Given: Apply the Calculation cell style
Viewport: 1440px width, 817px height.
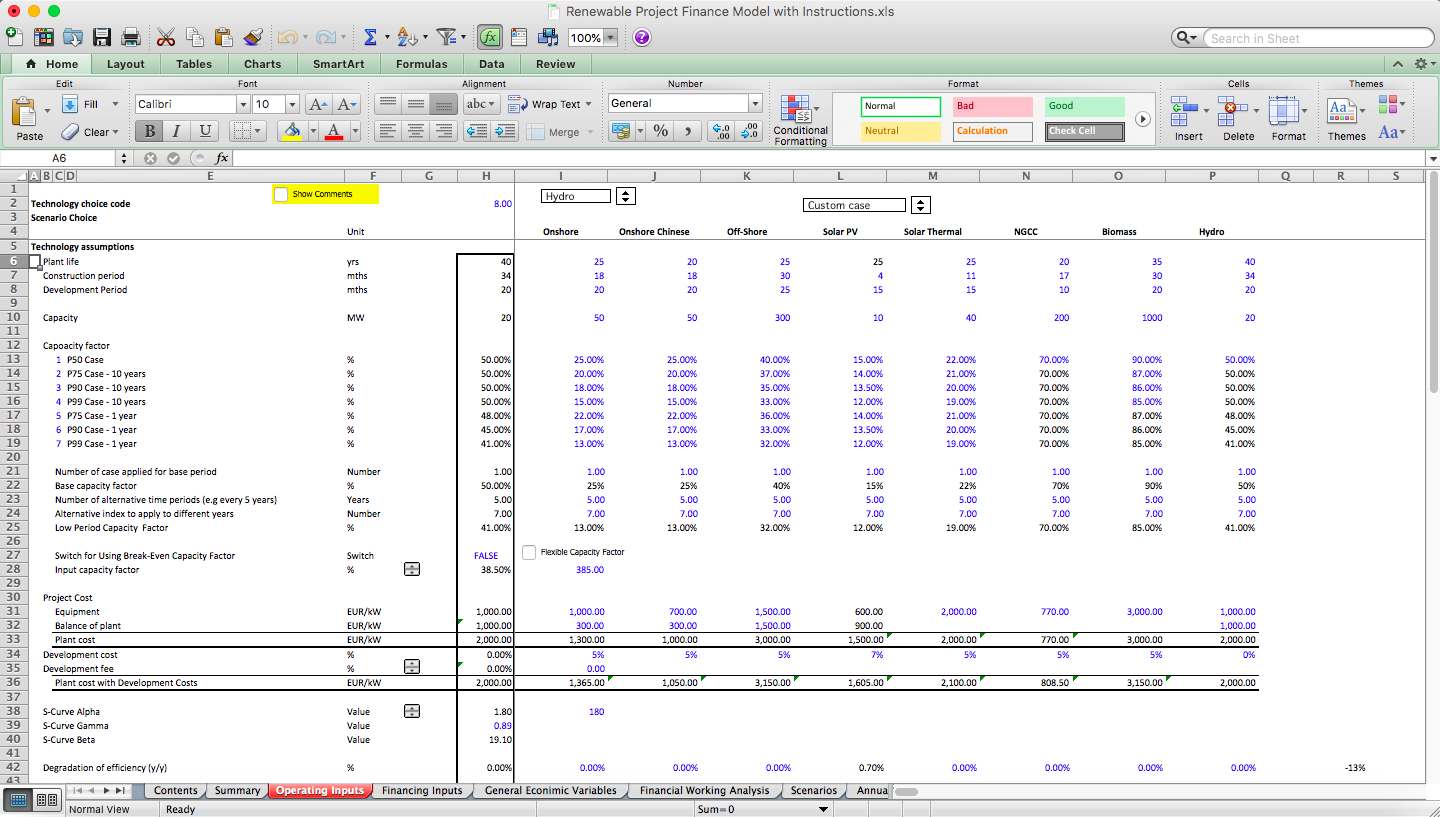Looking at the screenshot, I should click(x=992, y=131).
